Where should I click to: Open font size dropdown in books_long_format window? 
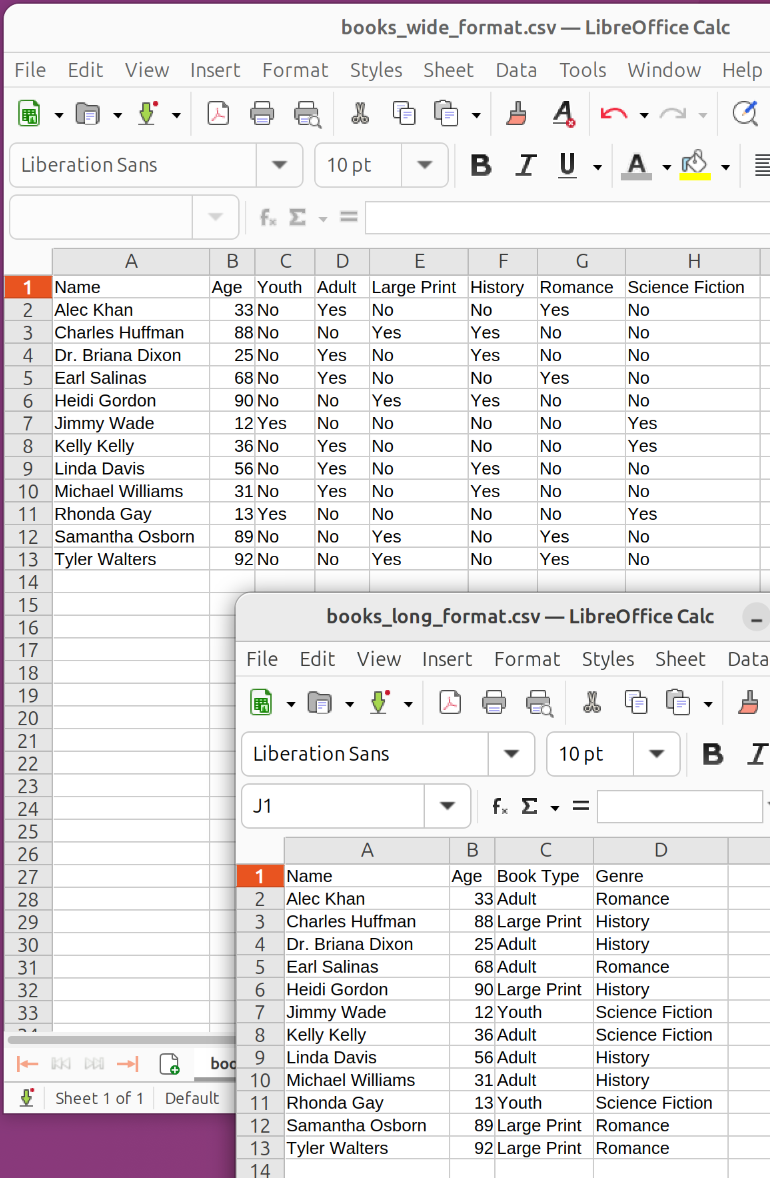[657, 754]
